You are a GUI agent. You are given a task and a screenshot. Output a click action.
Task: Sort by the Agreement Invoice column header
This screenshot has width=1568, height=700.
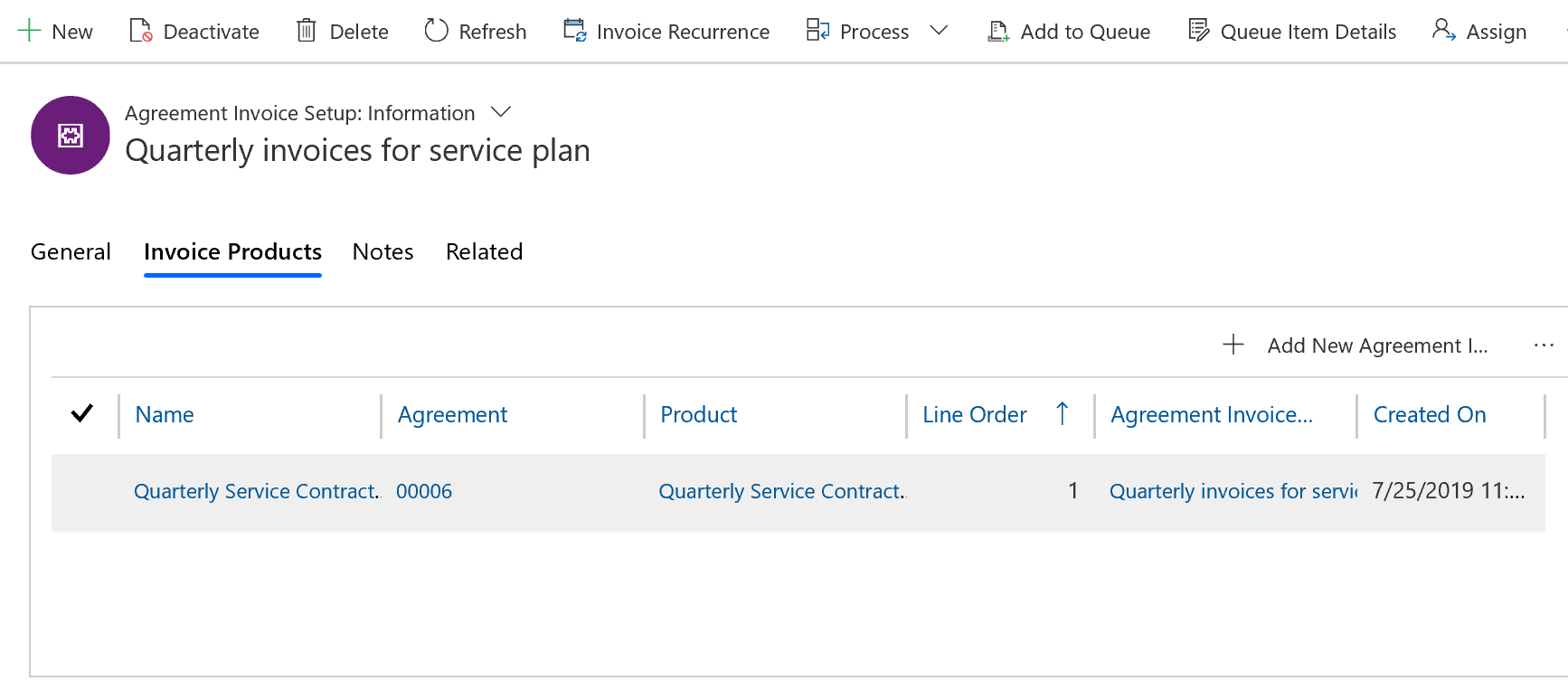(x=1212, y=414)
